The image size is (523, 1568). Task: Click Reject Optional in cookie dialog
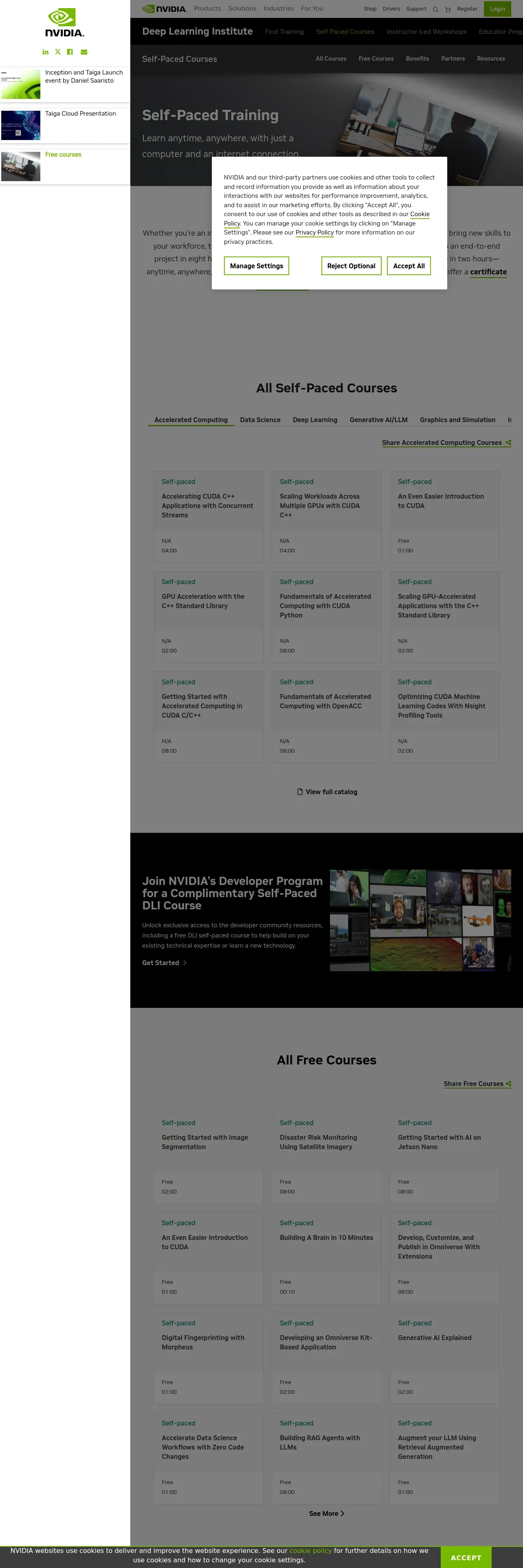351,266
